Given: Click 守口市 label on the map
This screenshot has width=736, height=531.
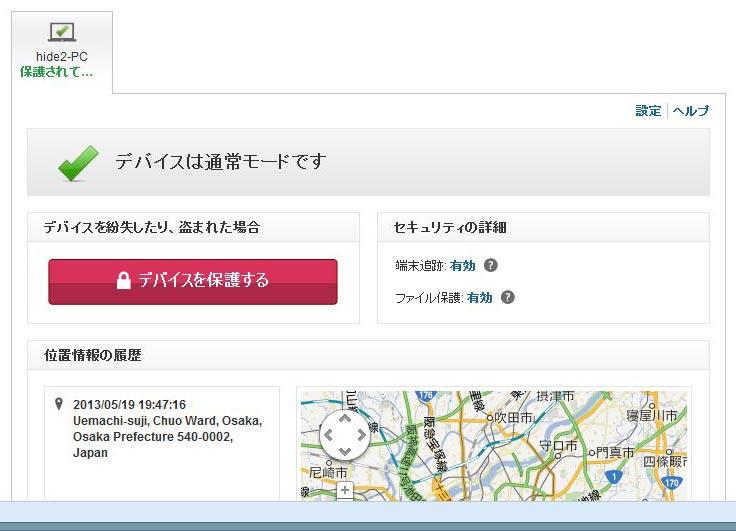Looking at the screenshot, I should 558,445.
